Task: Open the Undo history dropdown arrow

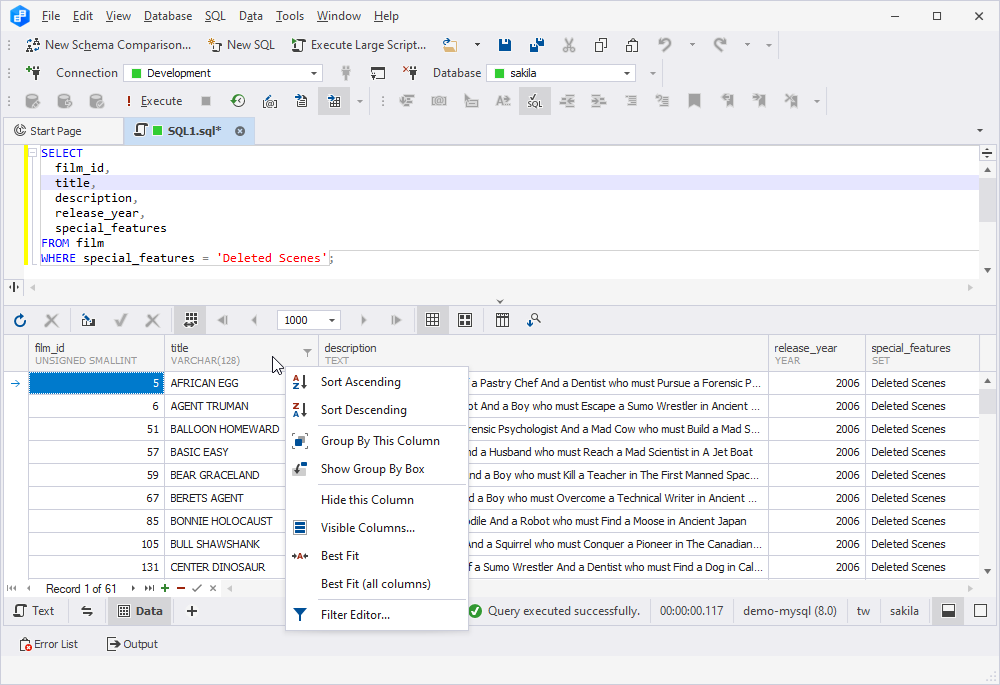Action: click(692, 45)
